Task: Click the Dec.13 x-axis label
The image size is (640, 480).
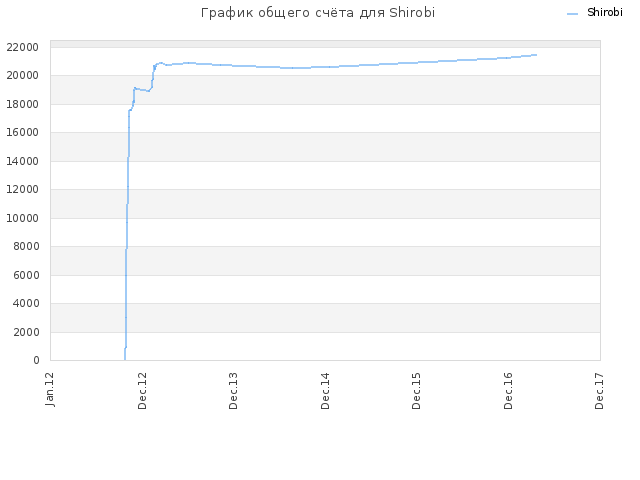Action: 233,391
